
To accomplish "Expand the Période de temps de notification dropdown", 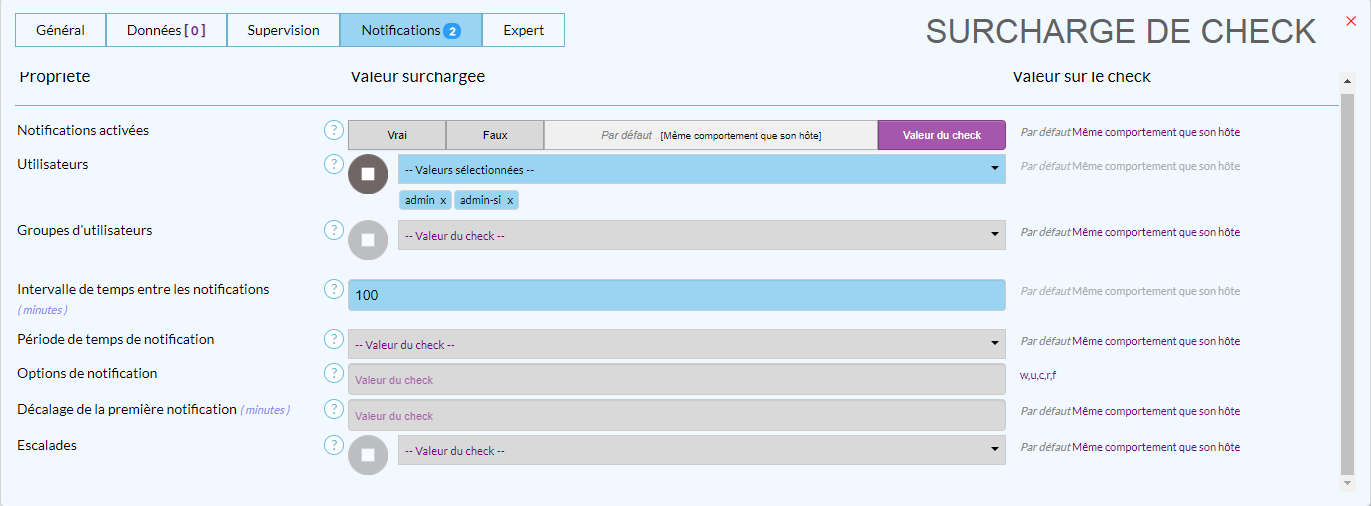I will pyautogui.click(x=676, y=345).
